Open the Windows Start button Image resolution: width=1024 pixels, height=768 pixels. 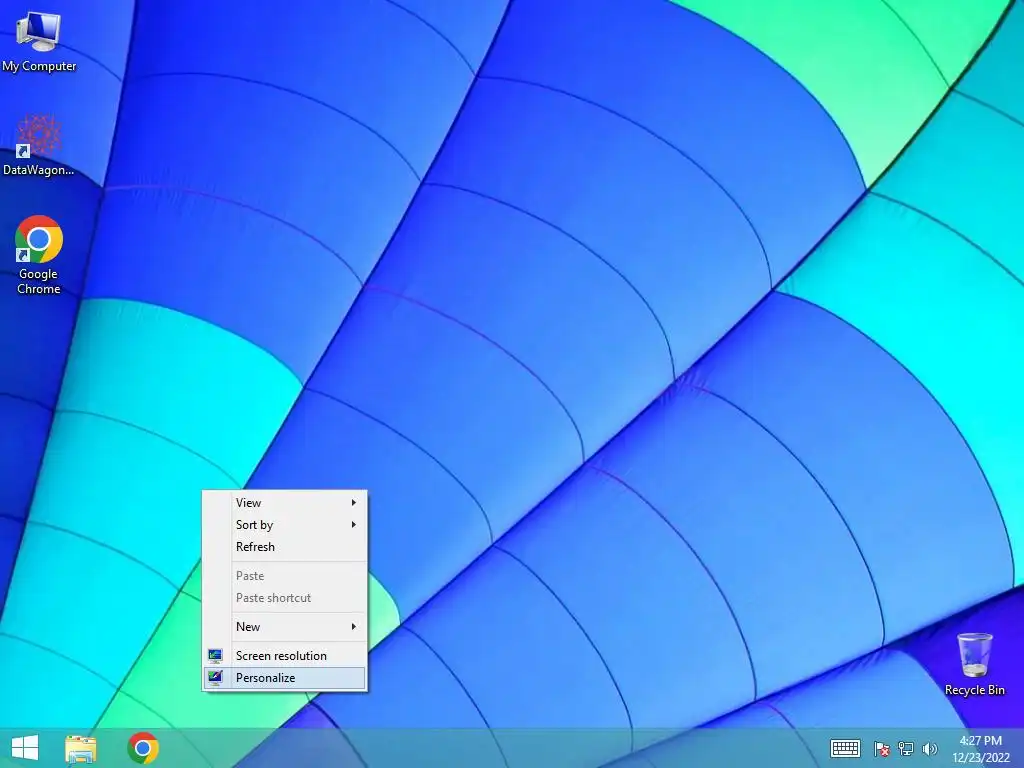pyautogui.click(x=25, y=748)
